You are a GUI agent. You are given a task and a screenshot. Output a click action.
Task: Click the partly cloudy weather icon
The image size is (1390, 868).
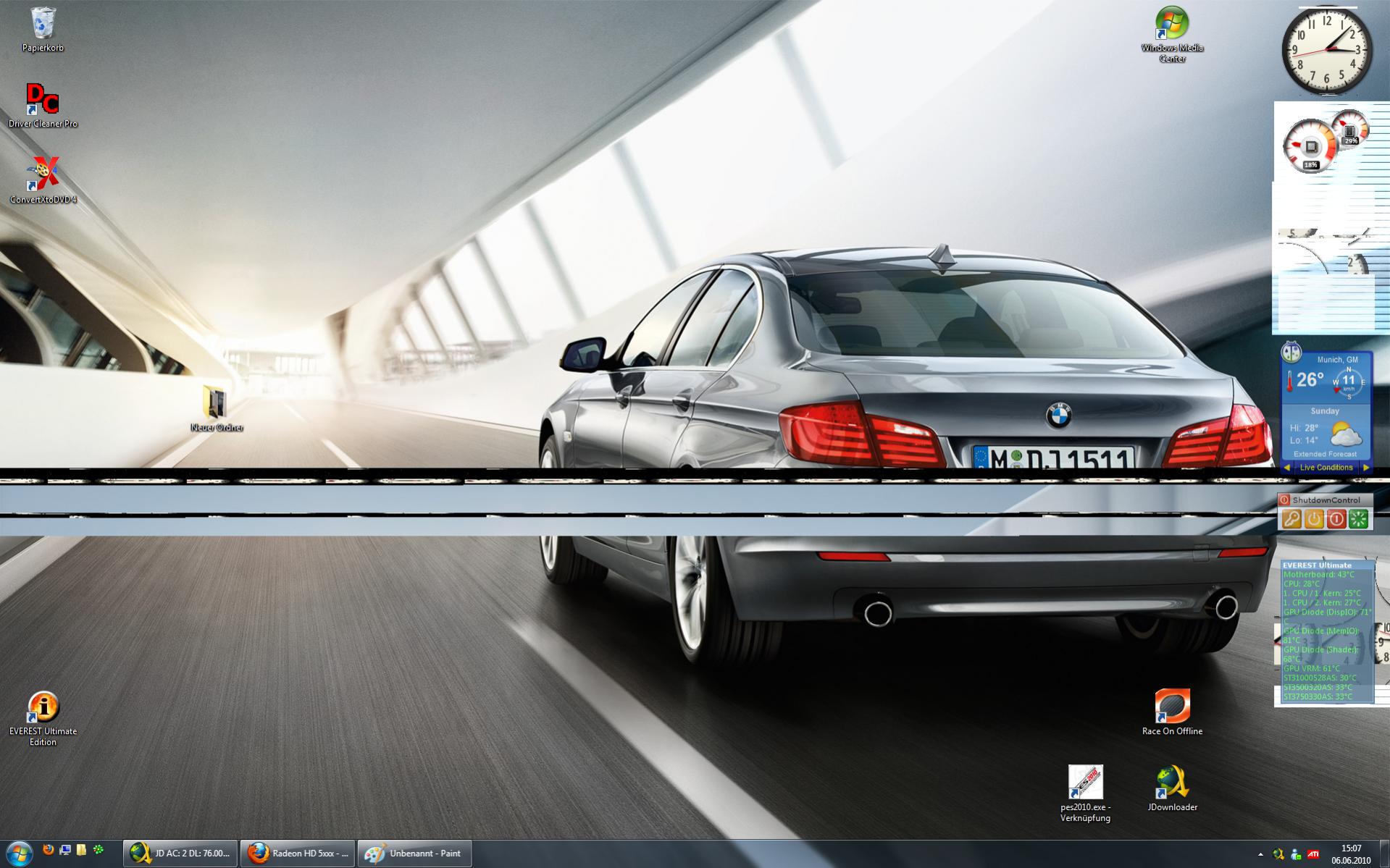(x=1346, y=434)
